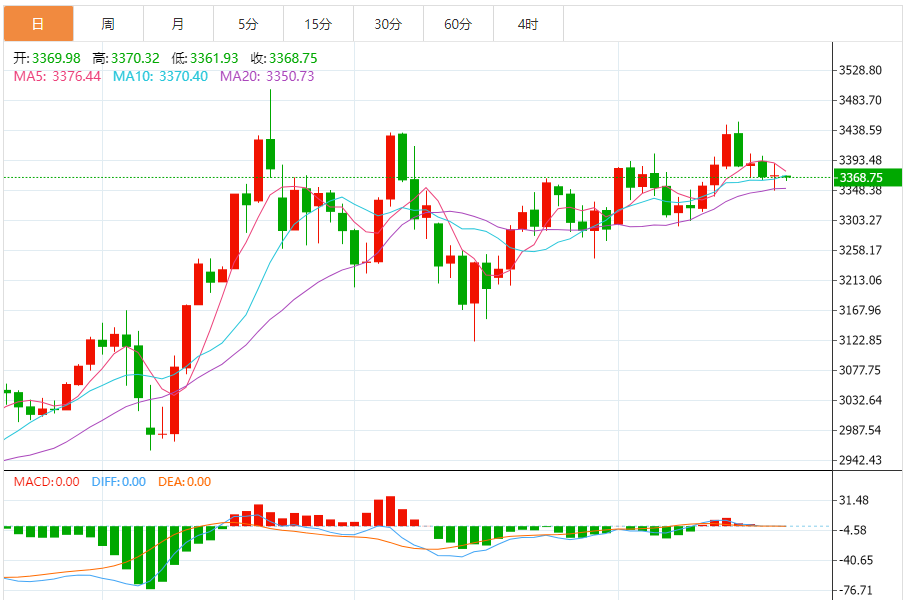Click the 3167.96 price axis label
Screen dimensions: 908x600
861,310
